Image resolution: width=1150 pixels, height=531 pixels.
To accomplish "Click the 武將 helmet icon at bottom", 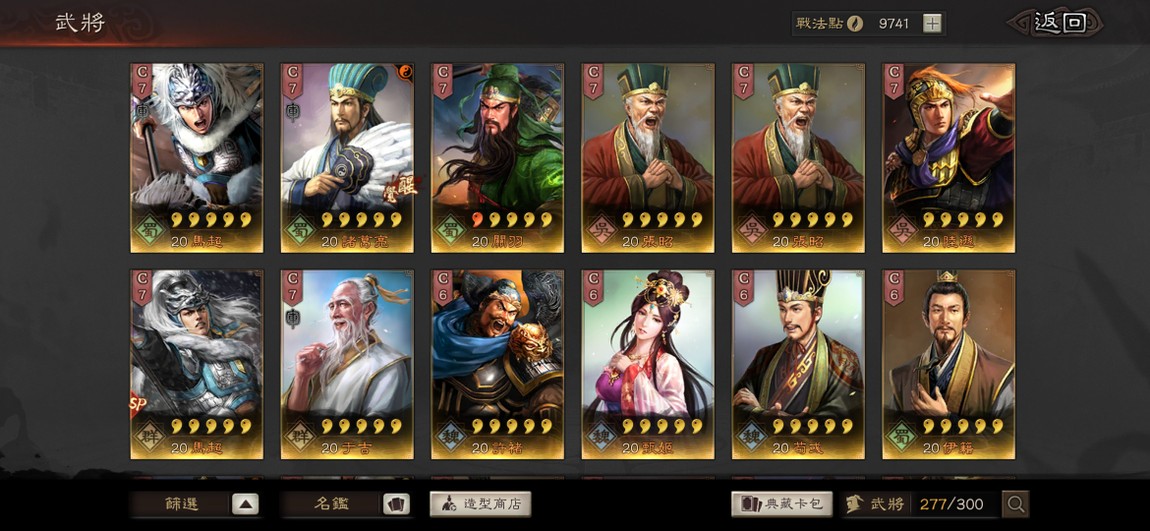I will pos(854,504).
